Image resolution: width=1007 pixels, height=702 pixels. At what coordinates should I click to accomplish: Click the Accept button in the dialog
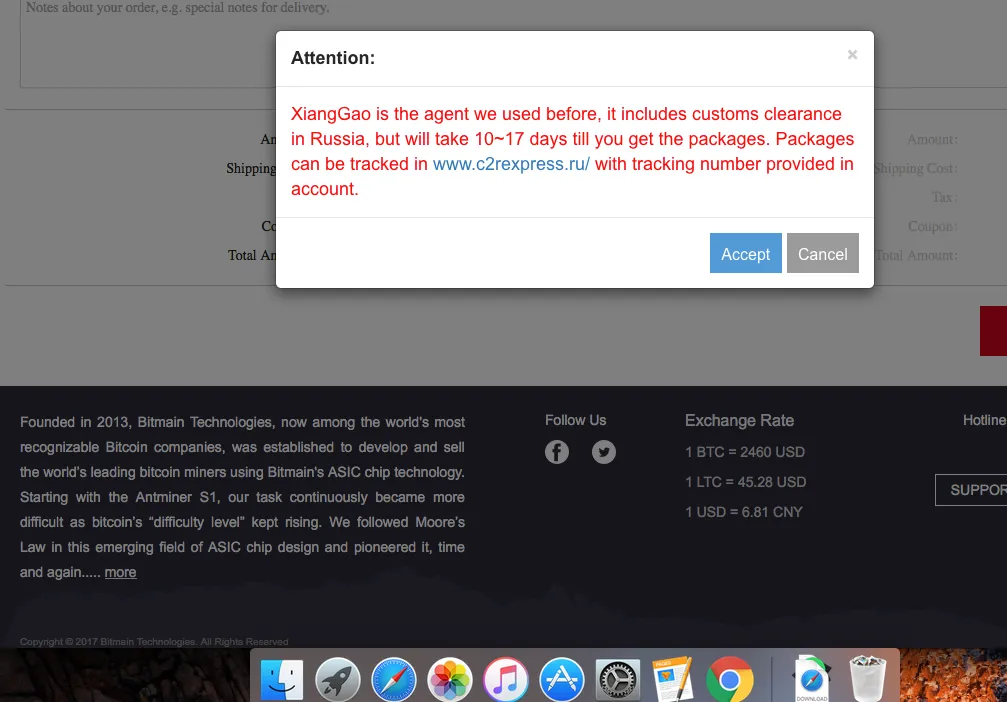(745, 253)
